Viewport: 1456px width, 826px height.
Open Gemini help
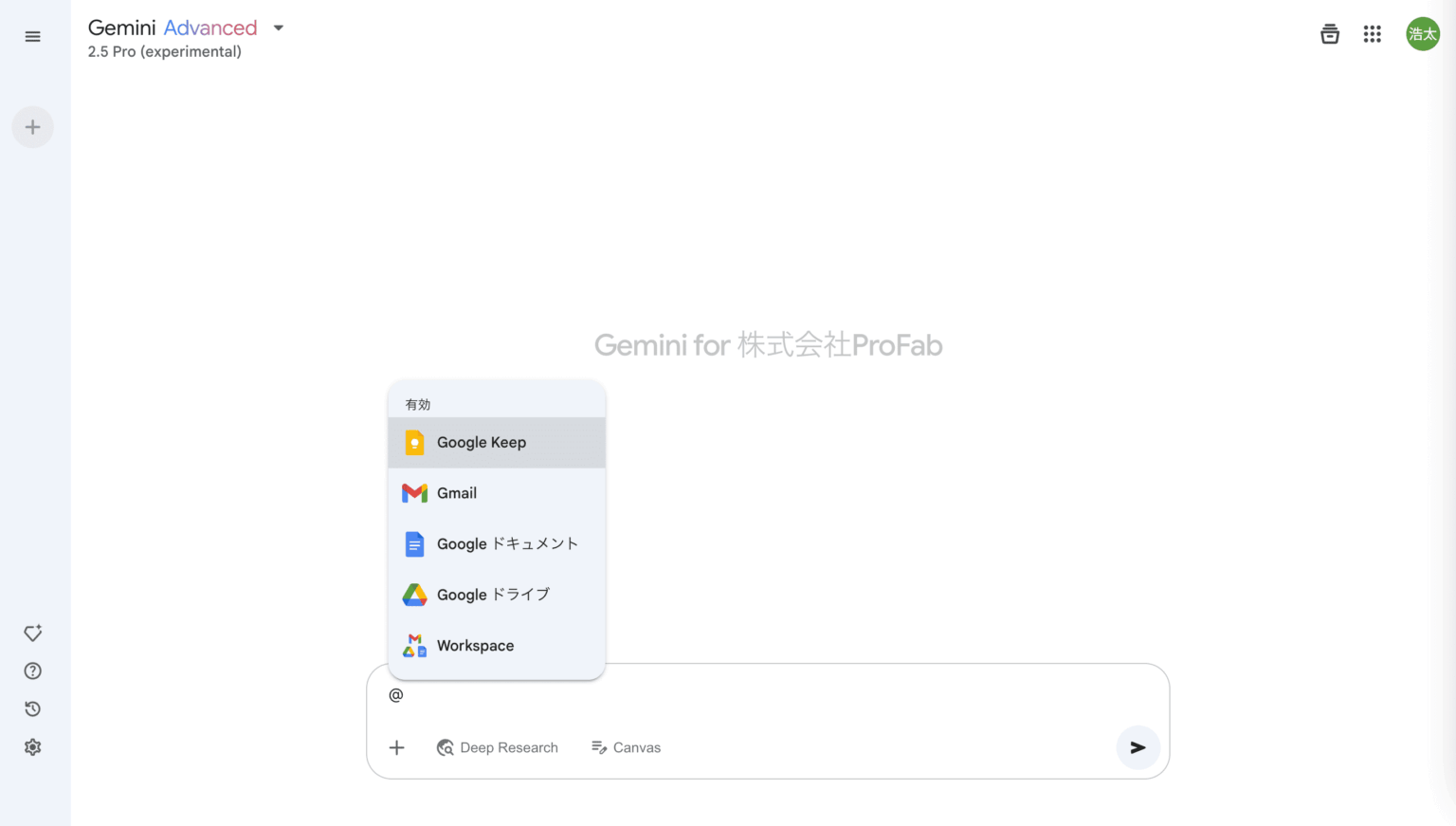click(32, 670)
